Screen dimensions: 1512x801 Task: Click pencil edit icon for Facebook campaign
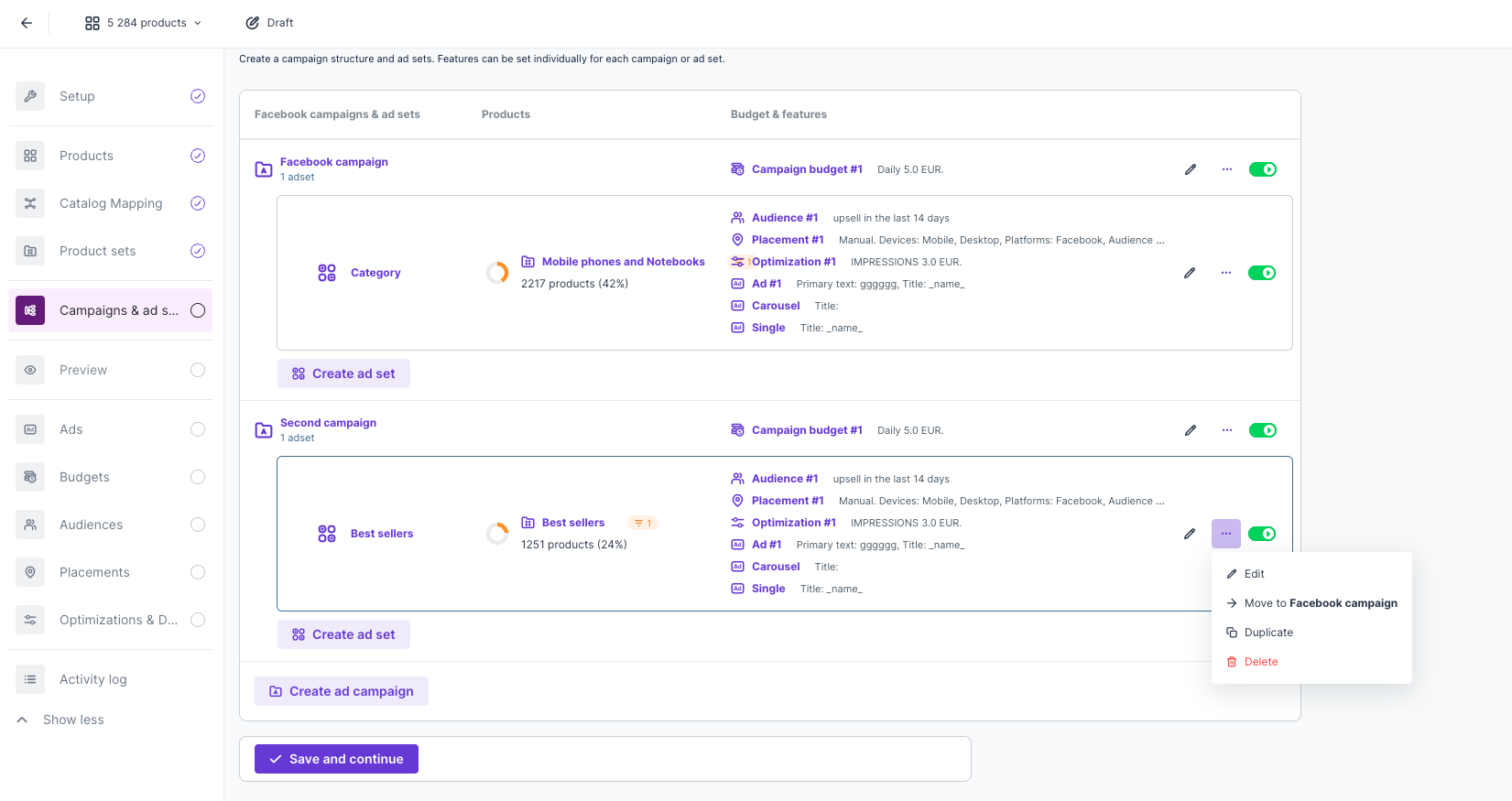click(1190, 169)
